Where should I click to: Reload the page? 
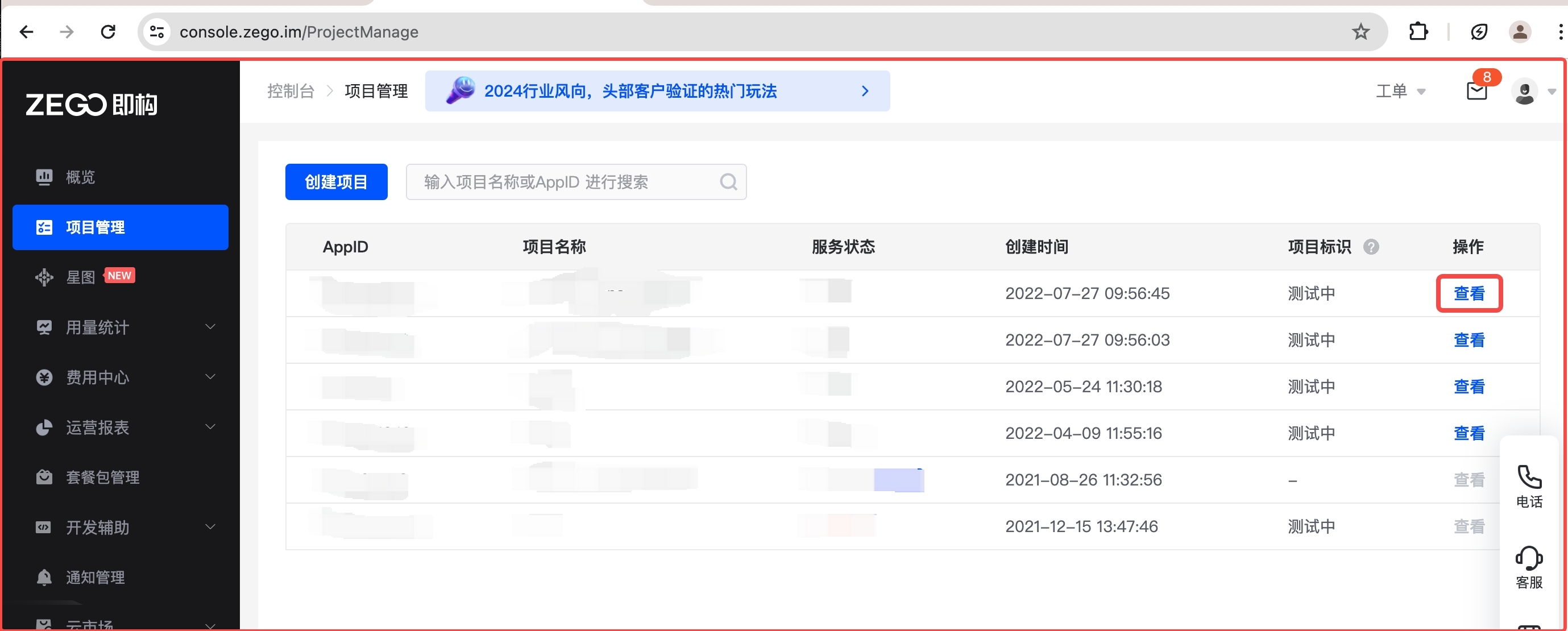[109, 32]
